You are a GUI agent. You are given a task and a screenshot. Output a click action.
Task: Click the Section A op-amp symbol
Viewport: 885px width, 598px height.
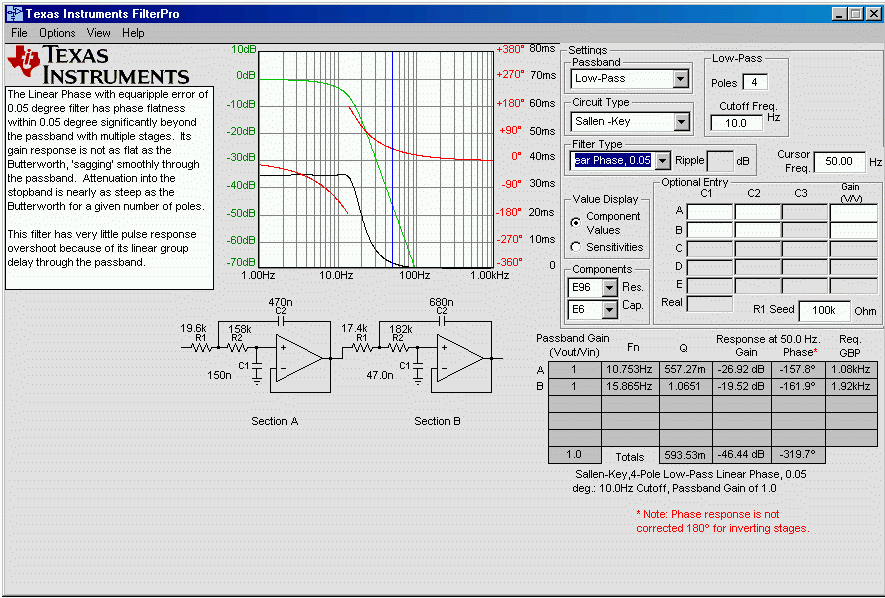[299, 358]
